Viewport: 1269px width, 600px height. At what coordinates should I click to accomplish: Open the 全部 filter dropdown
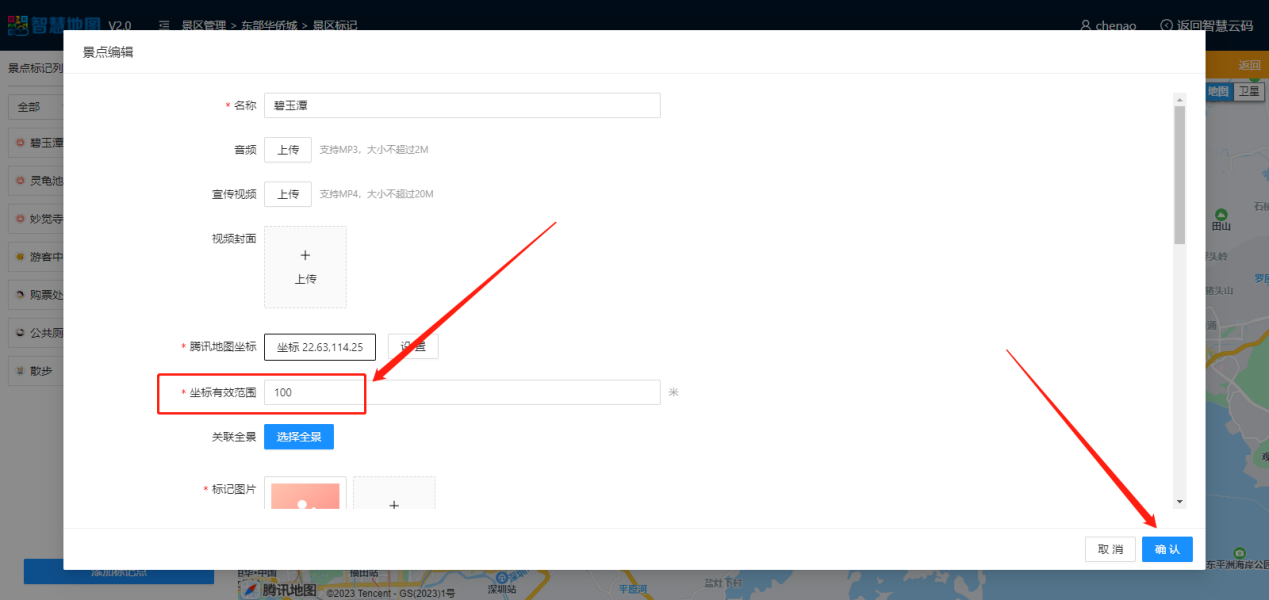pos(35,106)
